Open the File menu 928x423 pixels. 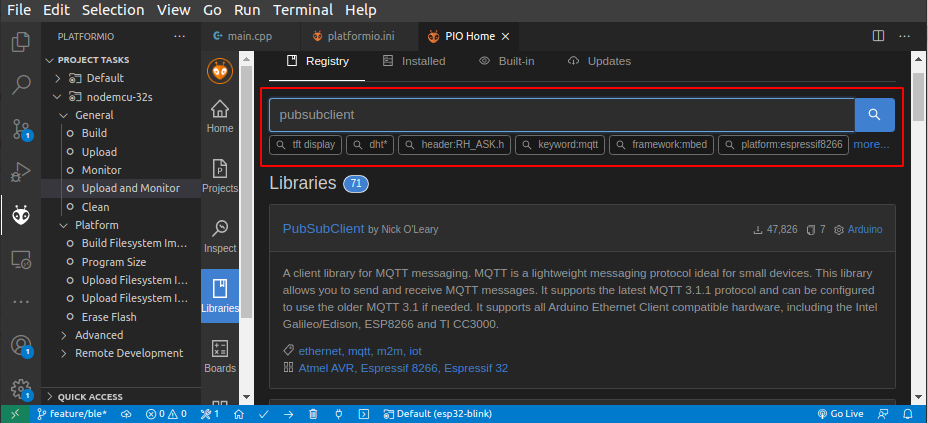pos(19,10)
